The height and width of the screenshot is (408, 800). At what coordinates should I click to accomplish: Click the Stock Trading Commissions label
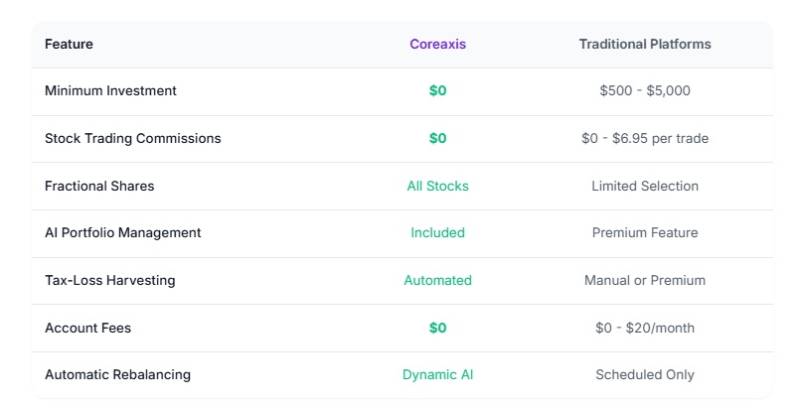[133, 139]
